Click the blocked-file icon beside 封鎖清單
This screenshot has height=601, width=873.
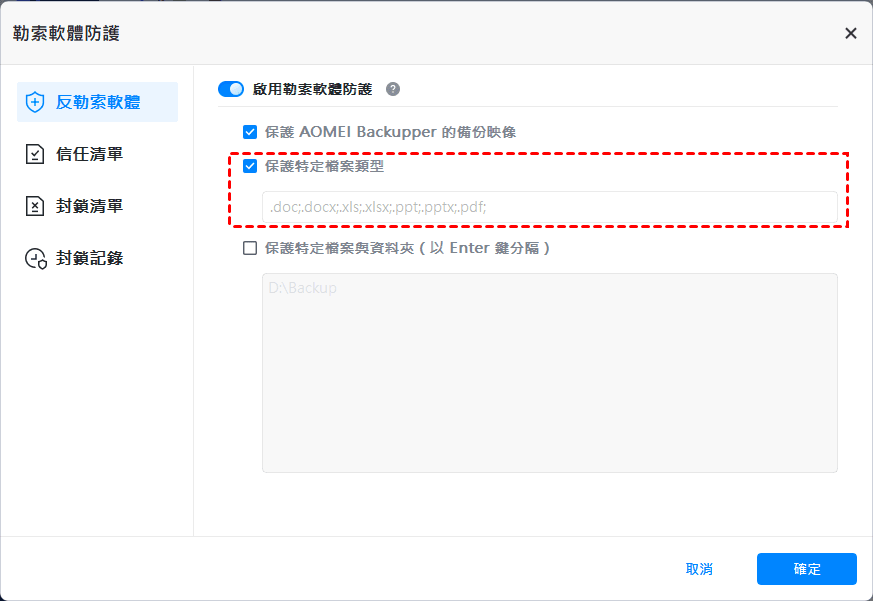coord(35,206)
